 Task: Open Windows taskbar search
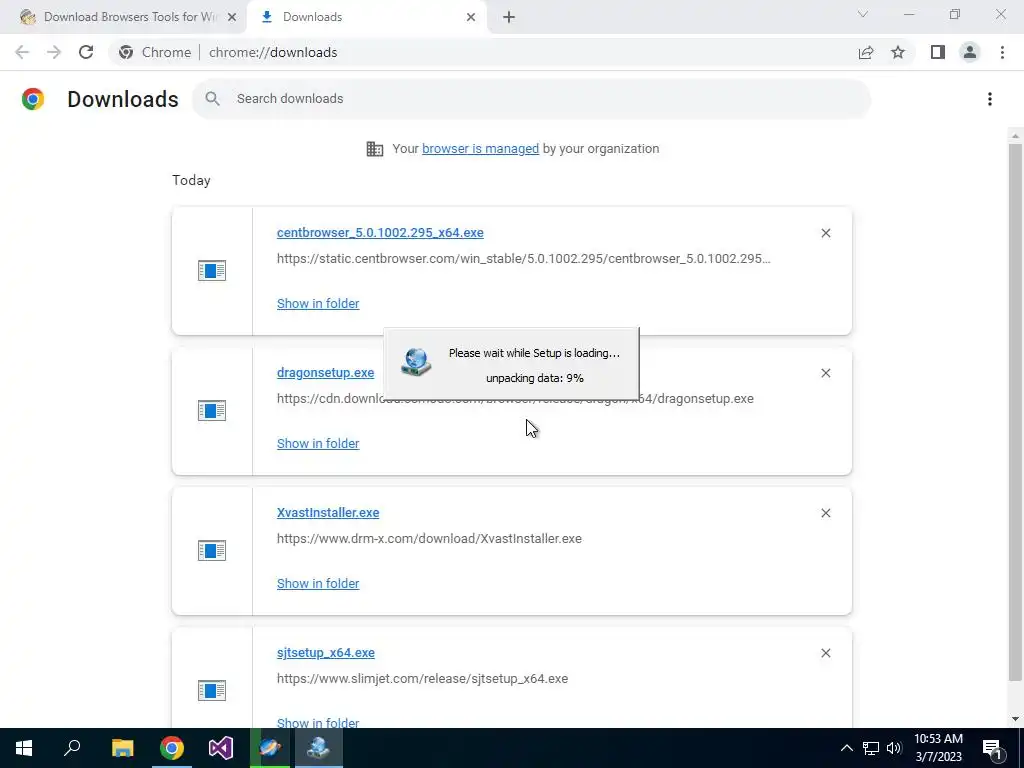click(72, 748)
